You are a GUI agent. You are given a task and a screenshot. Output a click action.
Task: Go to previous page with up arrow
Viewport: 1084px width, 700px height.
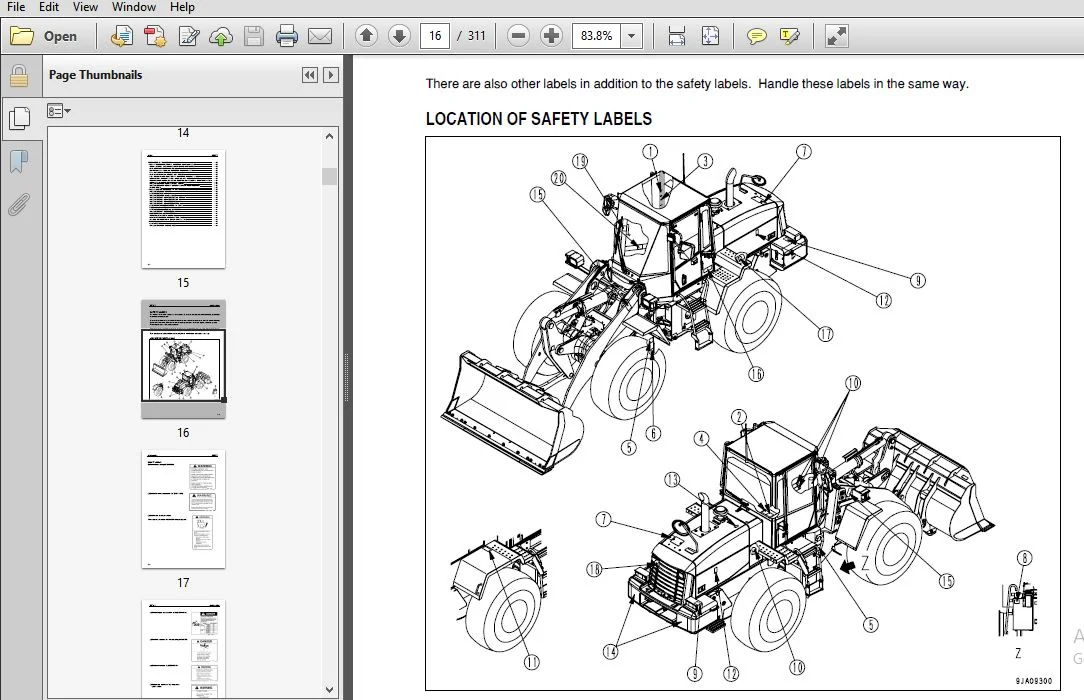coord(366,35)
